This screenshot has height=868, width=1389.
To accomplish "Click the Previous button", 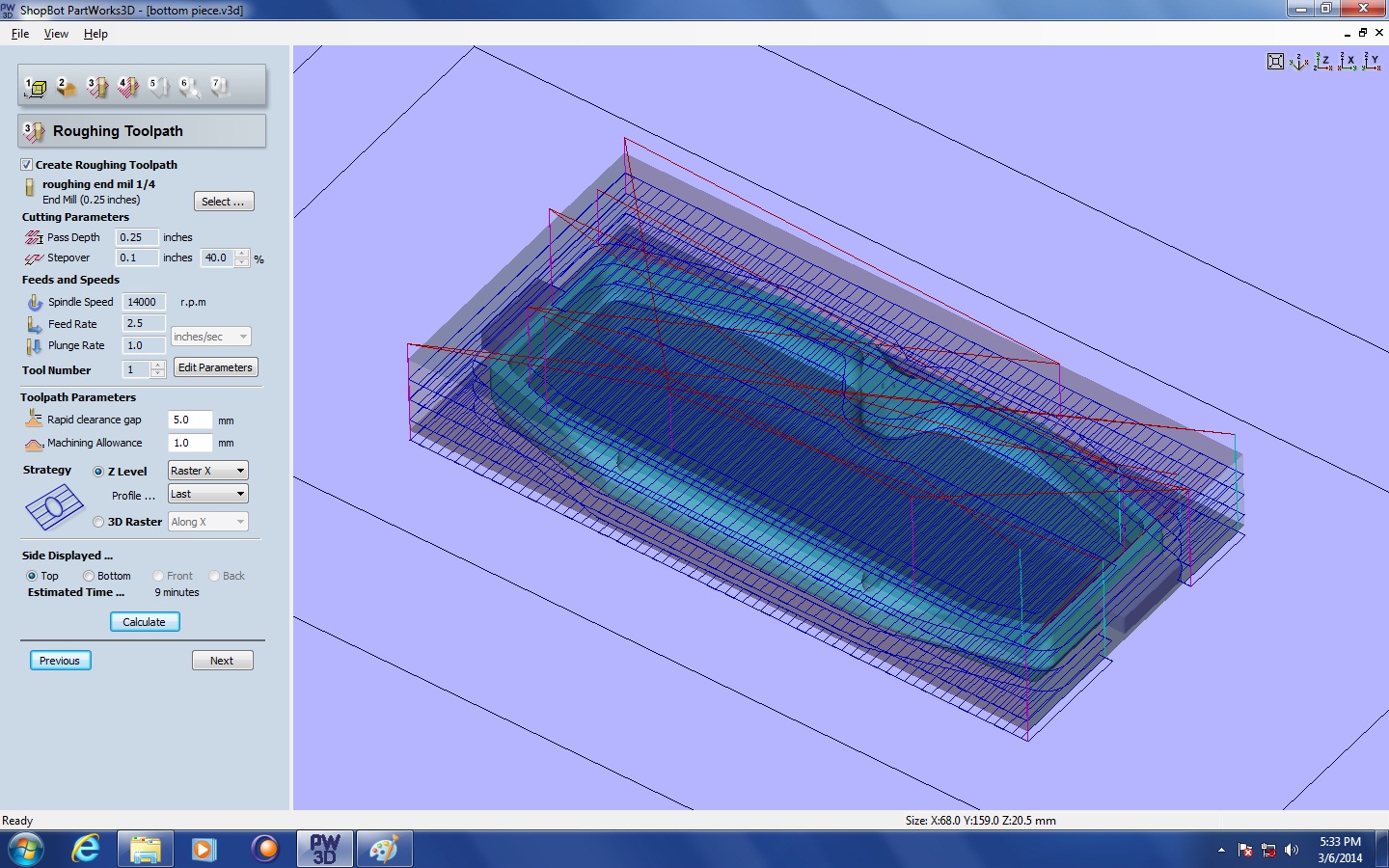I will coord(60,661).
